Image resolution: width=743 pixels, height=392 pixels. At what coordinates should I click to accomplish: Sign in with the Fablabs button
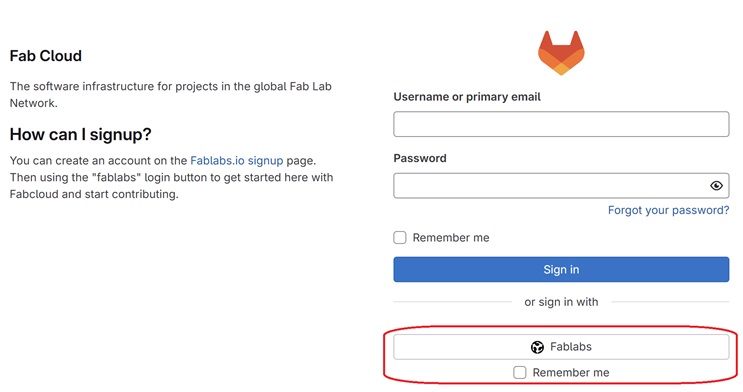click(x=561, y=347)
